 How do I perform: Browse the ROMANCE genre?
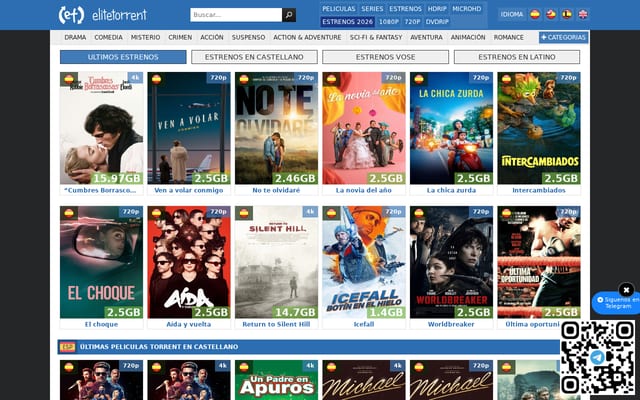509,37
